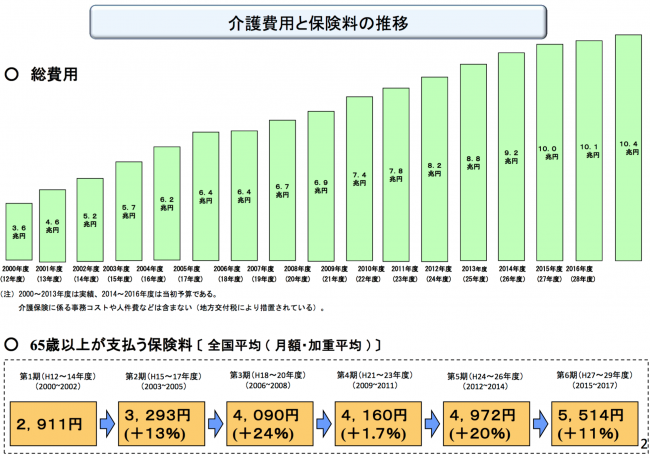Click the 第4期 (H21～23年度) period label
This screenshot has width=650, height=458.
point(371,378)
